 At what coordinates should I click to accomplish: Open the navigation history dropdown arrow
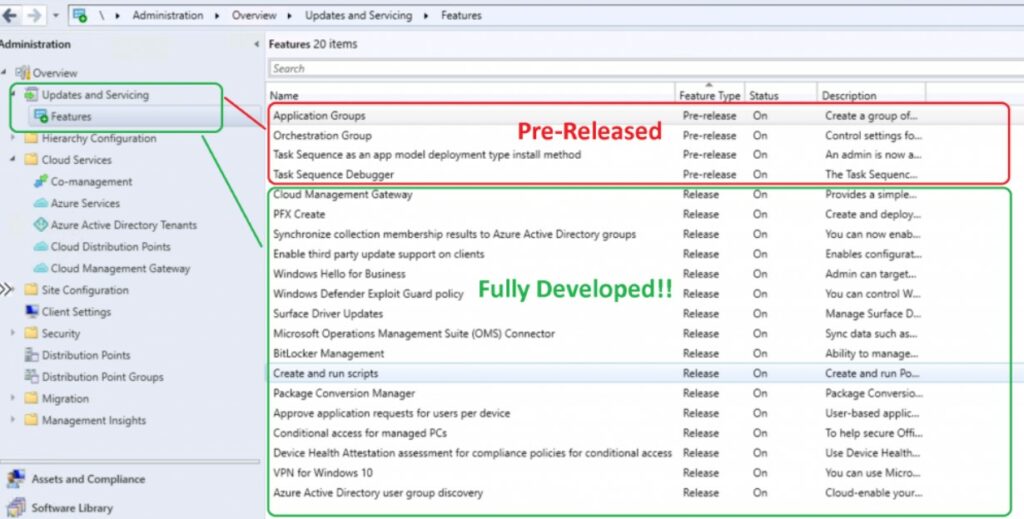pyautogui.click(x=56, y=15)
